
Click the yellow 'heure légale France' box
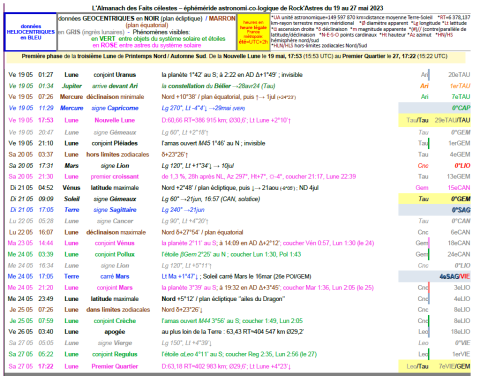[x=253, y=32]
